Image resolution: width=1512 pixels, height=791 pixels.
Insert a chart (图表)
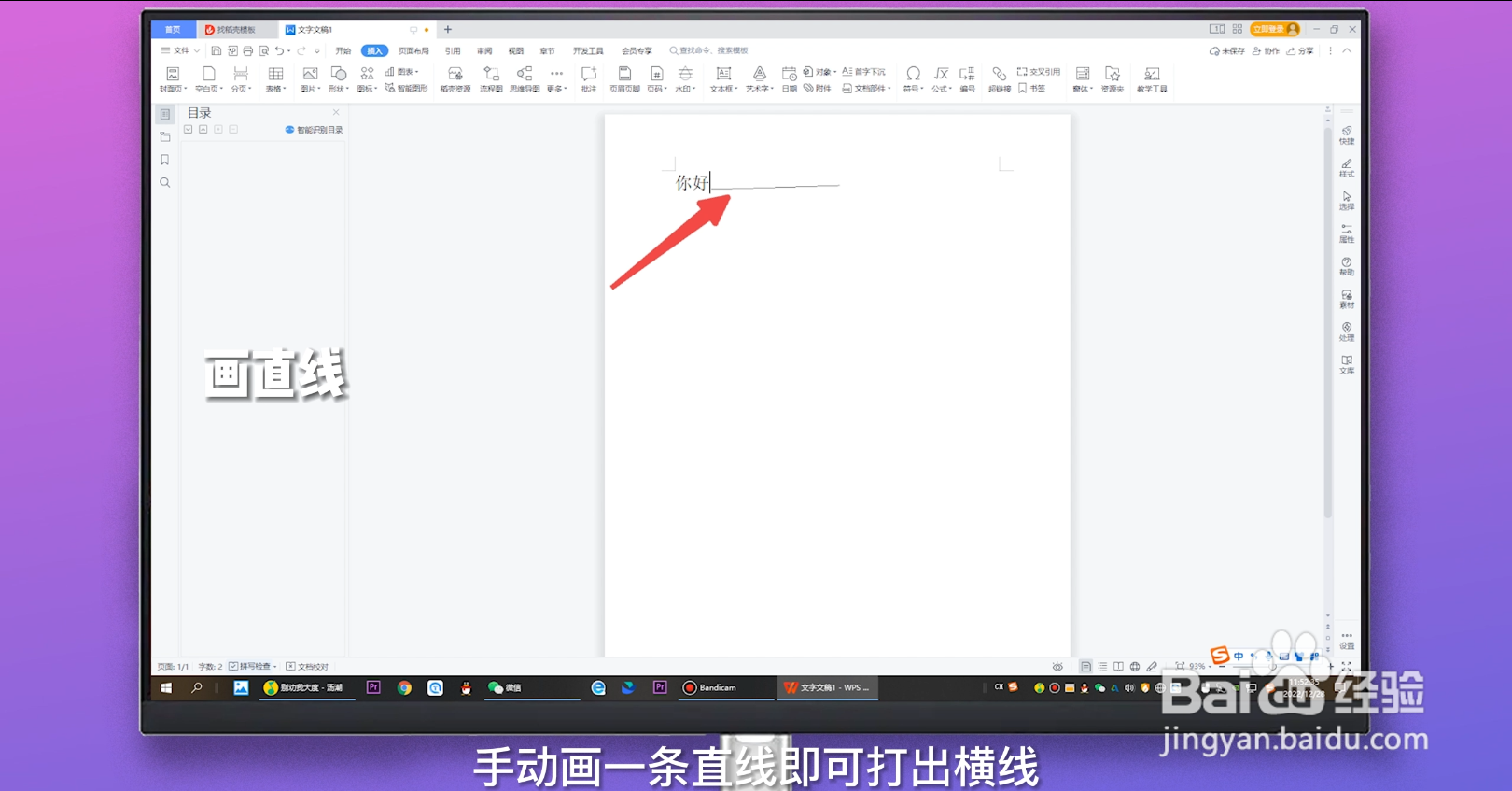point(402,72)
